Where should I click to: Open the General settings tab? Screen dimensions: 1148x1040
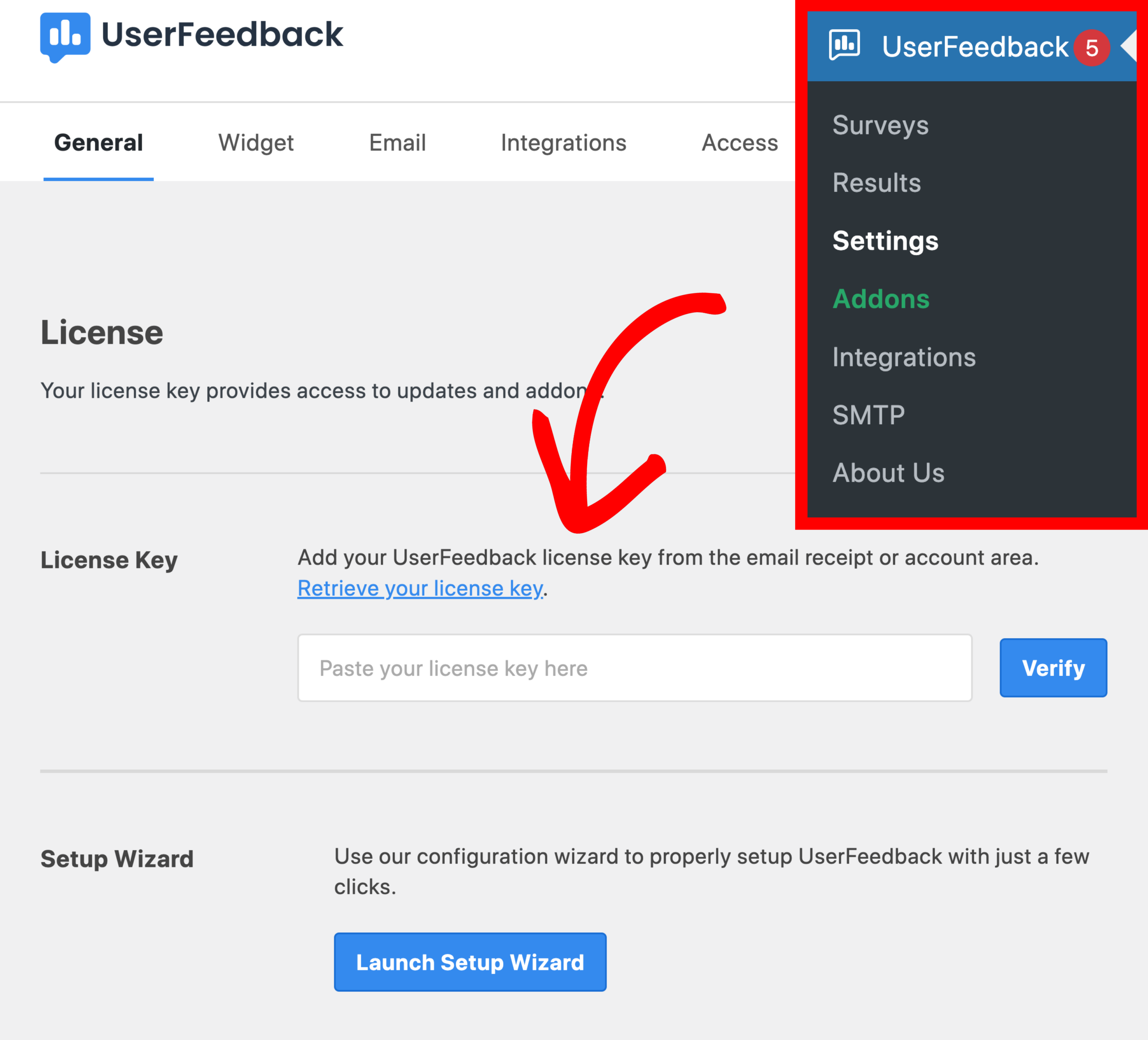[x=99, y=142]
